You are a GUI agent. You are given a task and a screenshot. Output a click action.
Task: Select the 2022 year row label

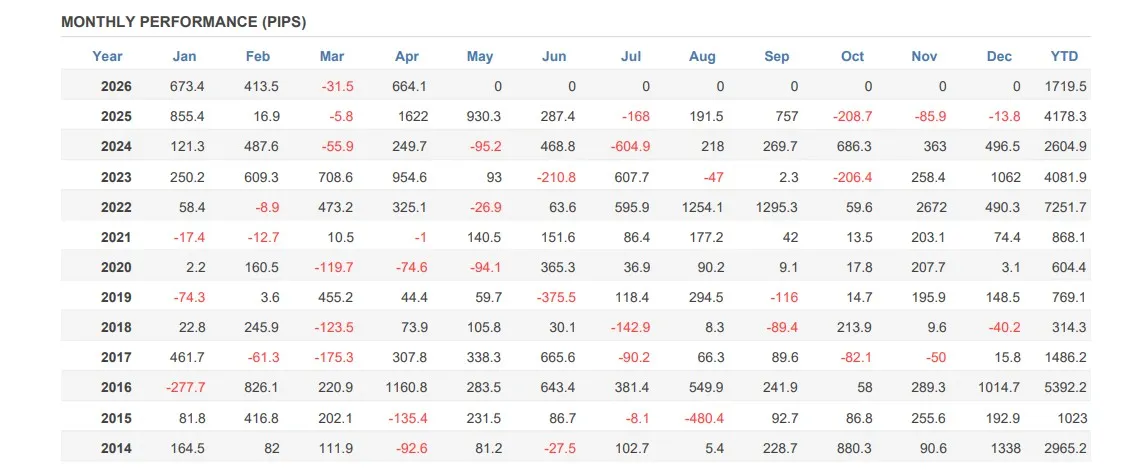[x=116, y=208]
